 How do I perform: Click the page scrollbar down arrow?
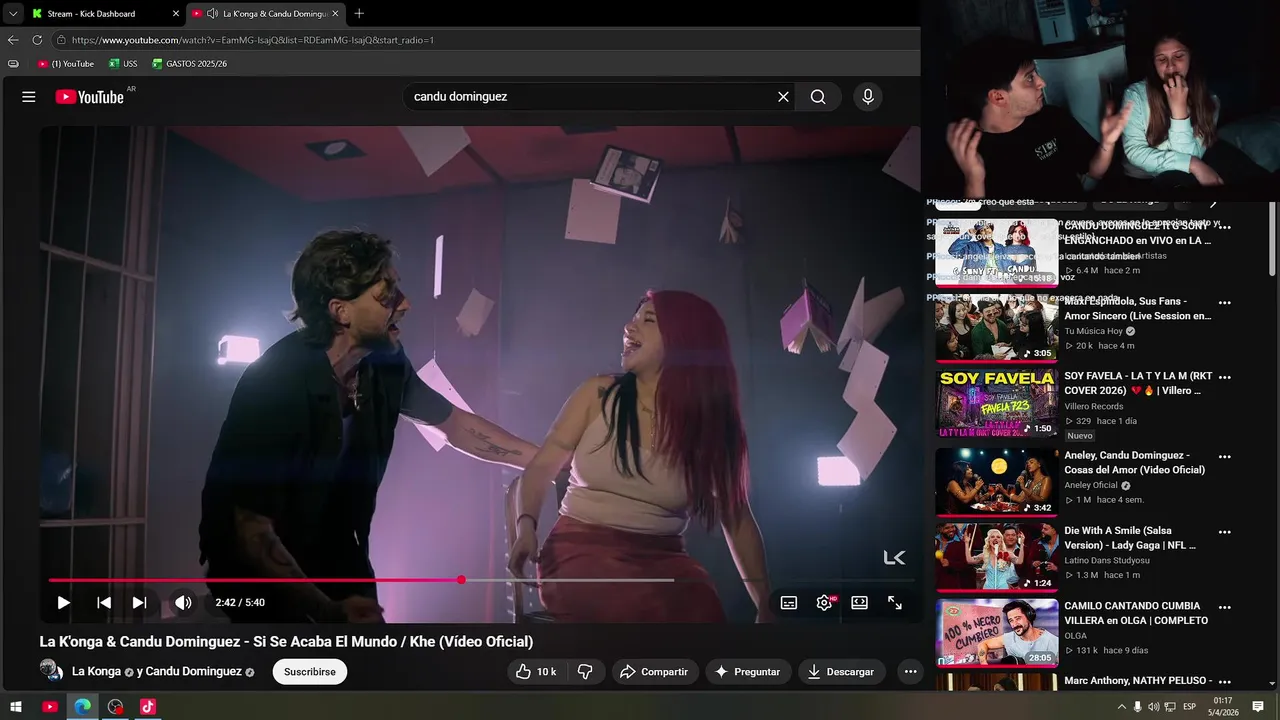(1272, 684)
